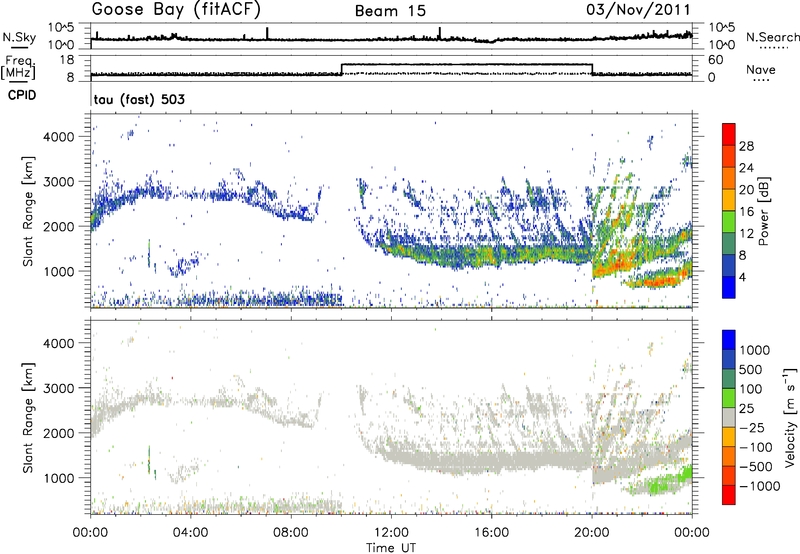Screen dimensions: 800x554
Task: Click the '18' frequency axis value
Action: tap(67, 60)
